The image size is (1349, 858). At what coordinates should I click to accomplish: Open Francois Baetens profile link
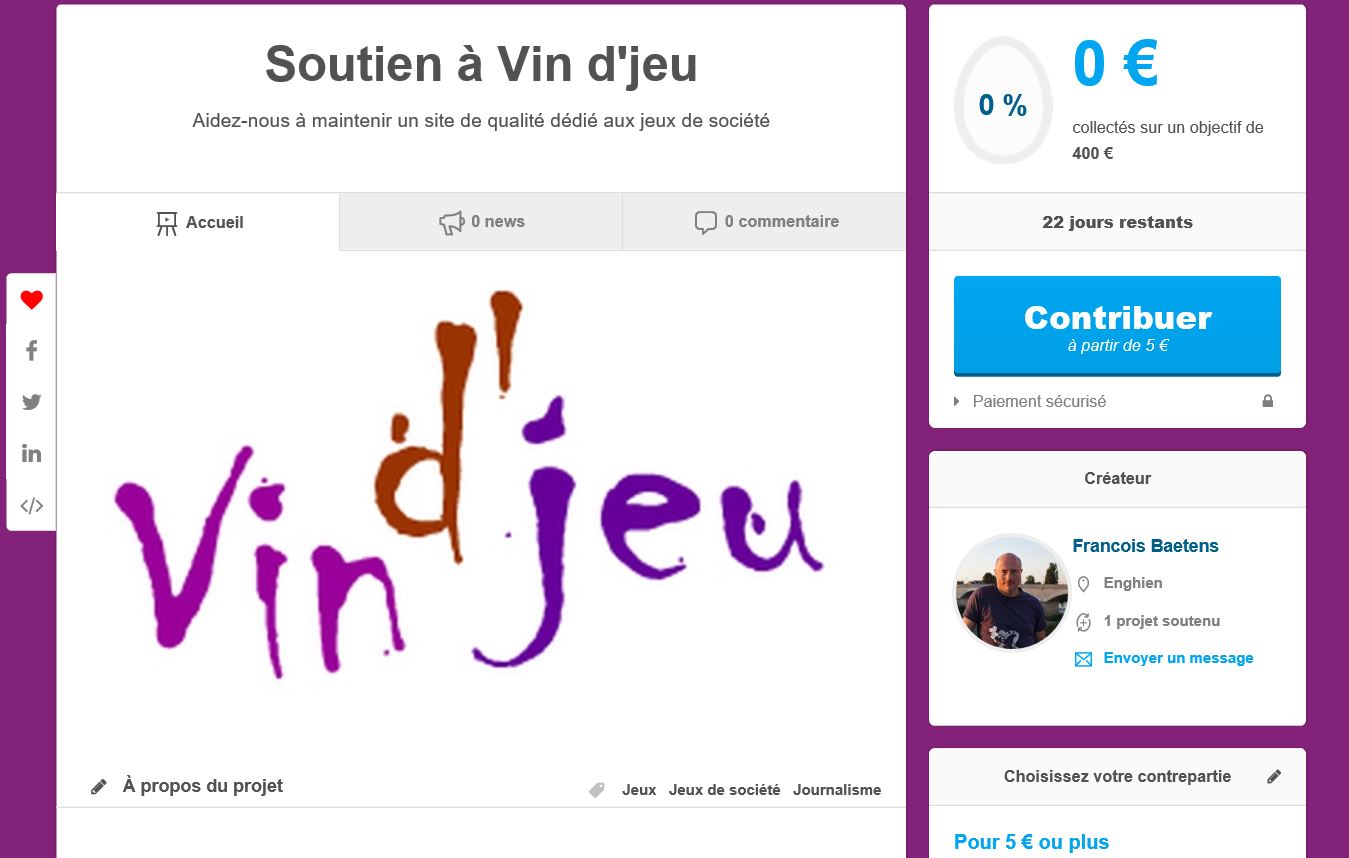(1145, 546)
